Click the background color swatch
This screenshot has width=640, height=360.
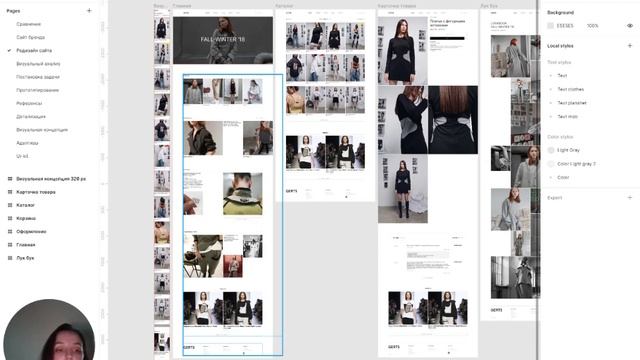[551, 26]
